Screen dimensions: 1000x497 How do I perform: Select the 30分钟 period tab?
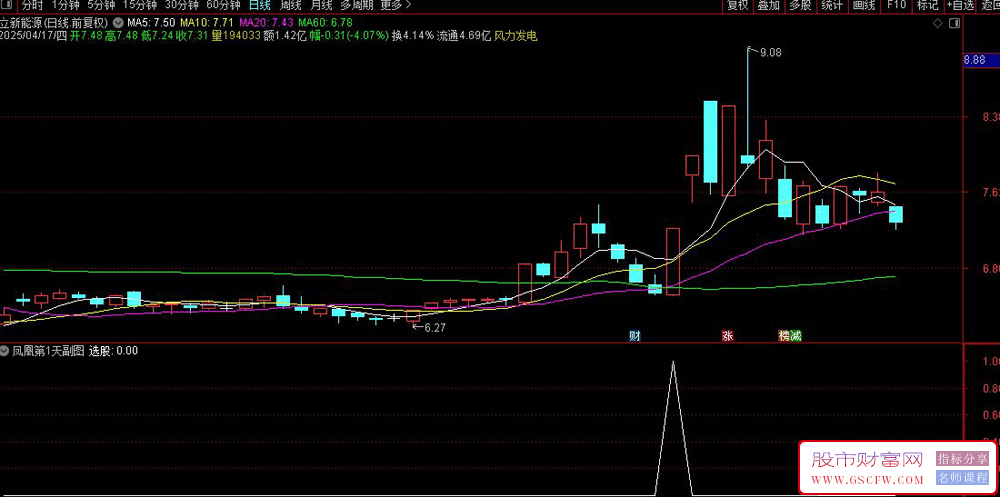point(181,5)
